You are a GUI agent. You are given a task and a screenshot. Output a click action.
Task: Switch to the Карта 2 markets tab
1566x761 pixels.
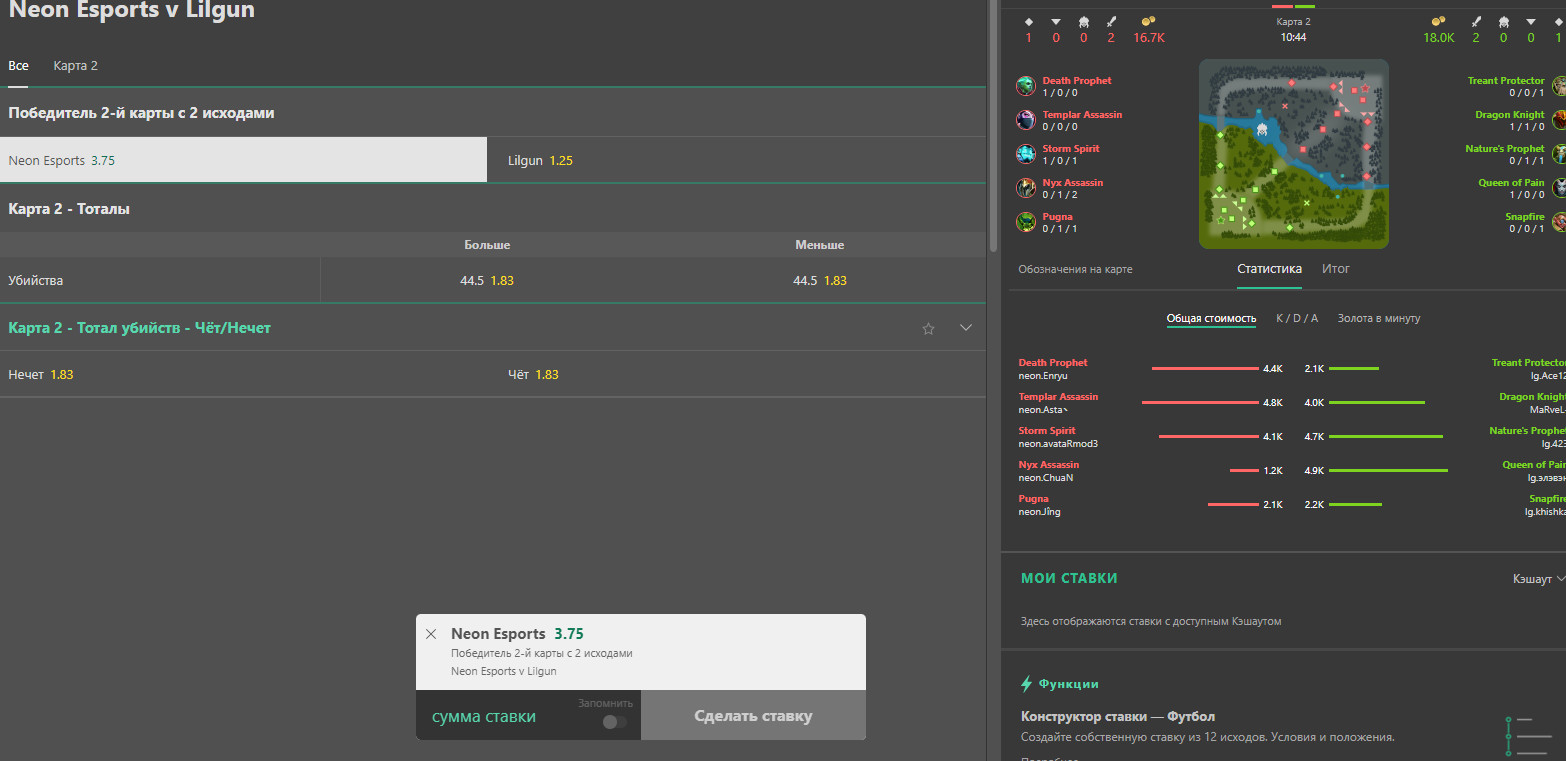click(x=76, y=66)
